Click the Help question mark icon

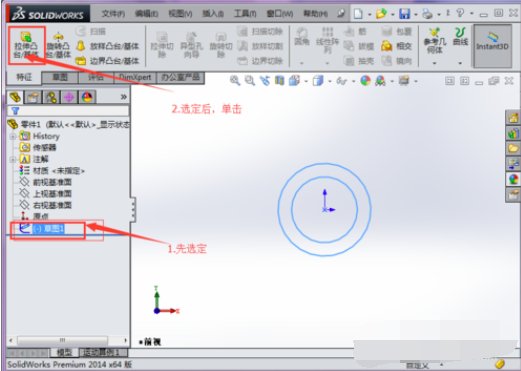pyautogui.click(x=460, y=13)
